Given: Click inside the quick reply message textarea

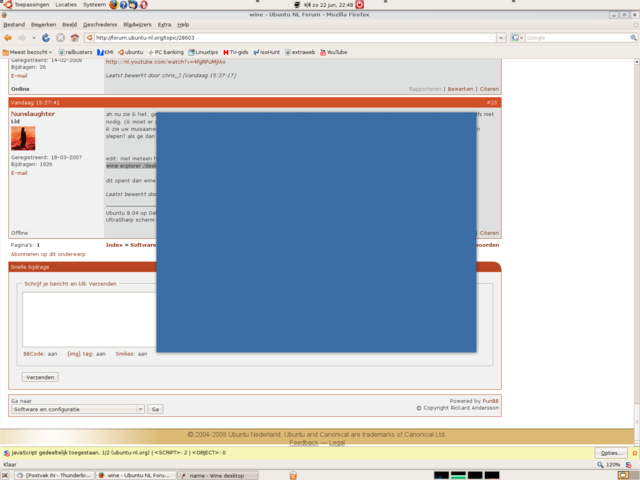Looking at the screenshot, I should point(90,320).
